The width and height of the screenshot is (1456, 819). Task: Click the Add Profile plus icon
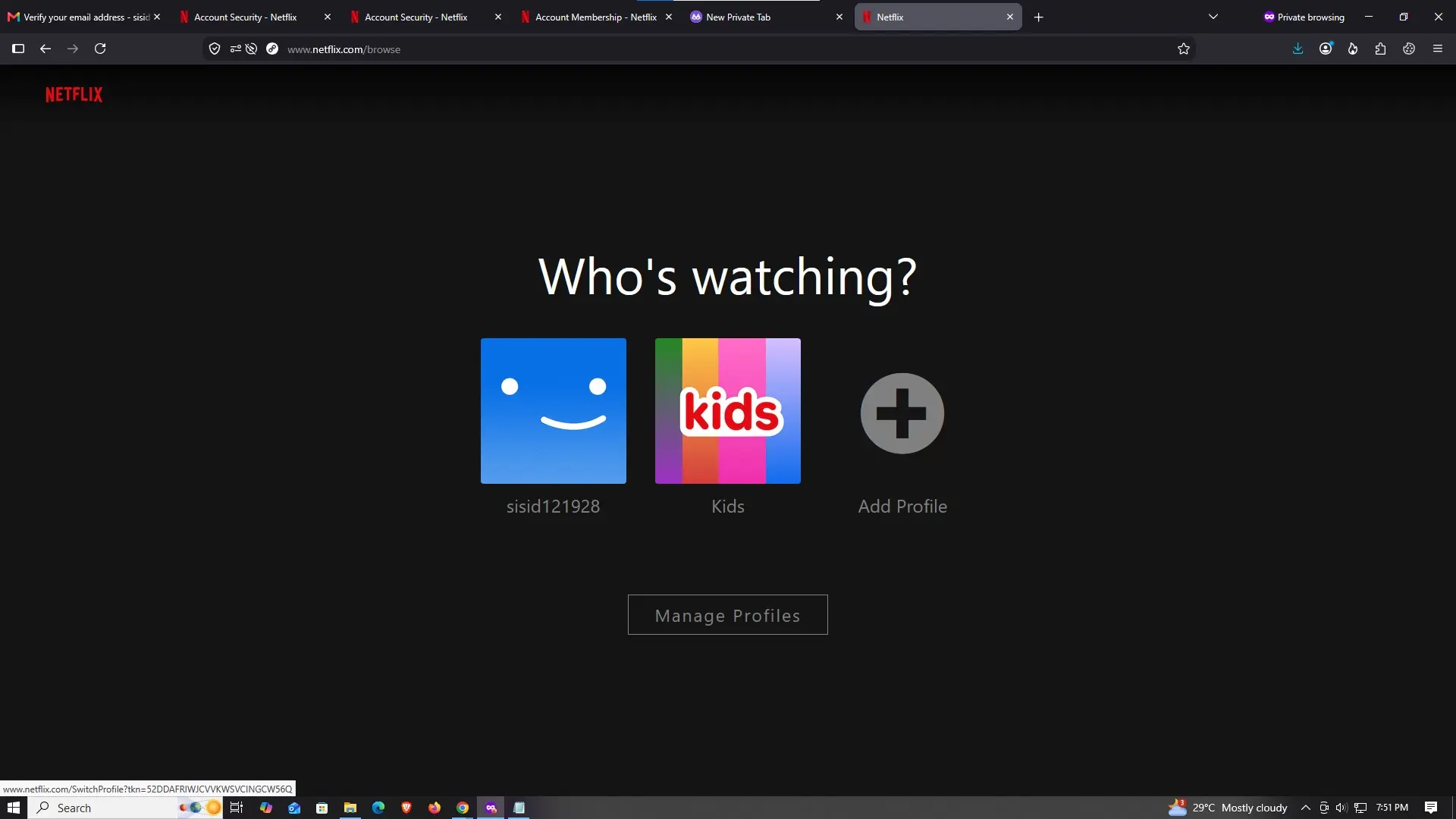[902, 413]
